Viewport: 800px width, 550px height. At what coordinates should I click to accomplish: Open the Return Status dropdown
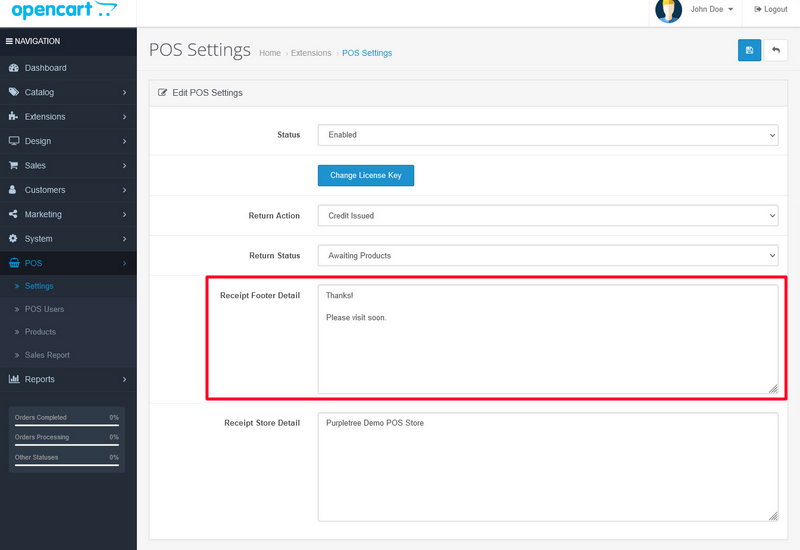click(x=548, y=256)
